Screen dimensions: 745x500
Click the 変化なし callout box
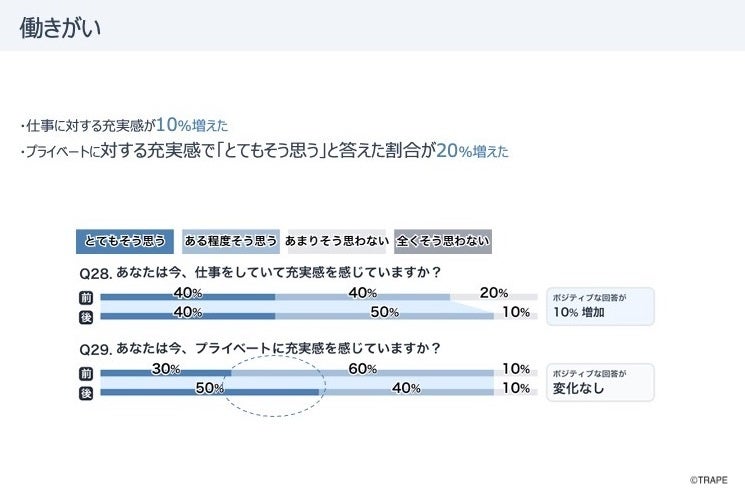(599, 382)
